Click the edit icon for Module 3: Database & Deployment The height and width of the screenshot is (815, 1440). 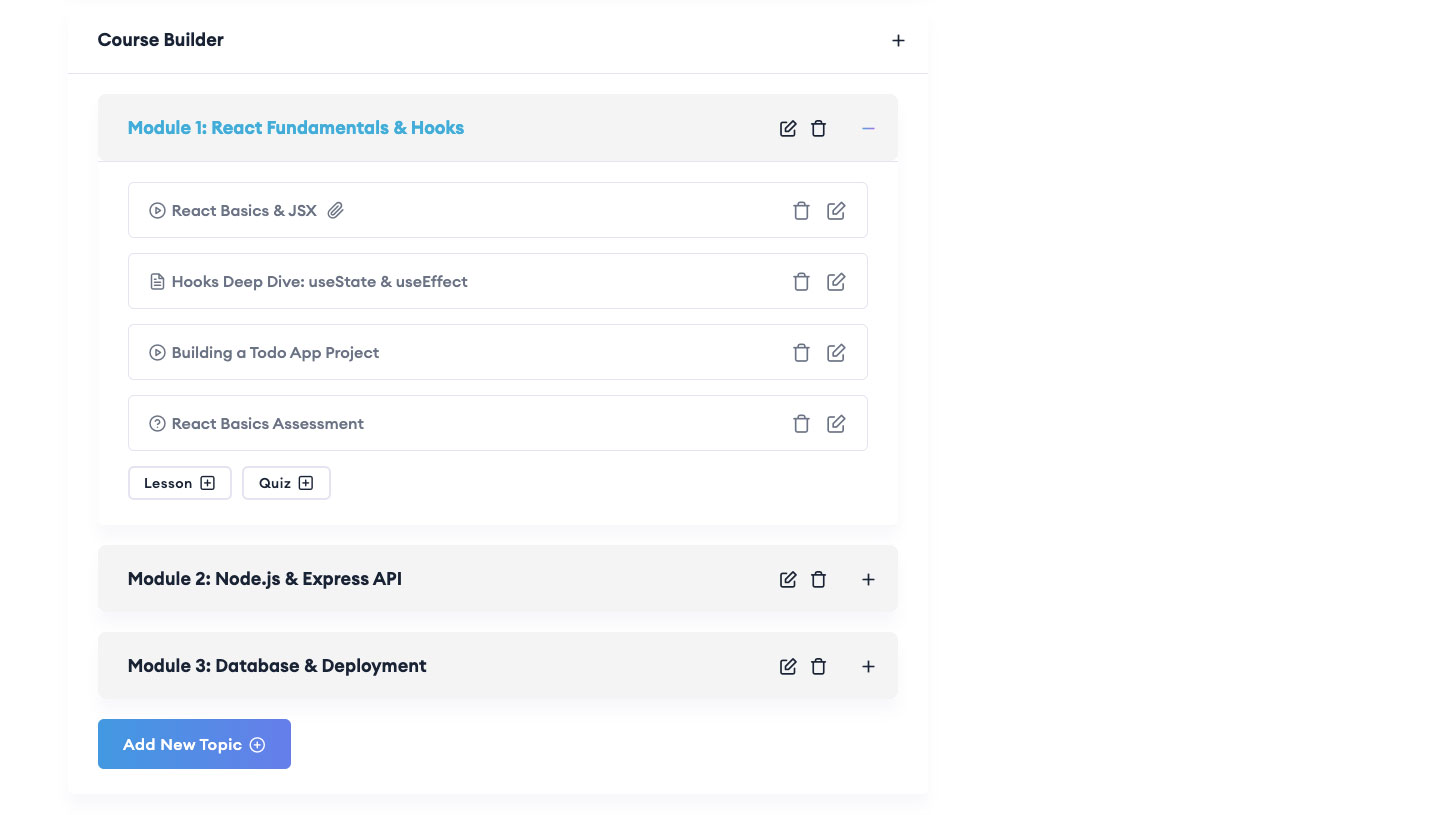coord(788,666)
